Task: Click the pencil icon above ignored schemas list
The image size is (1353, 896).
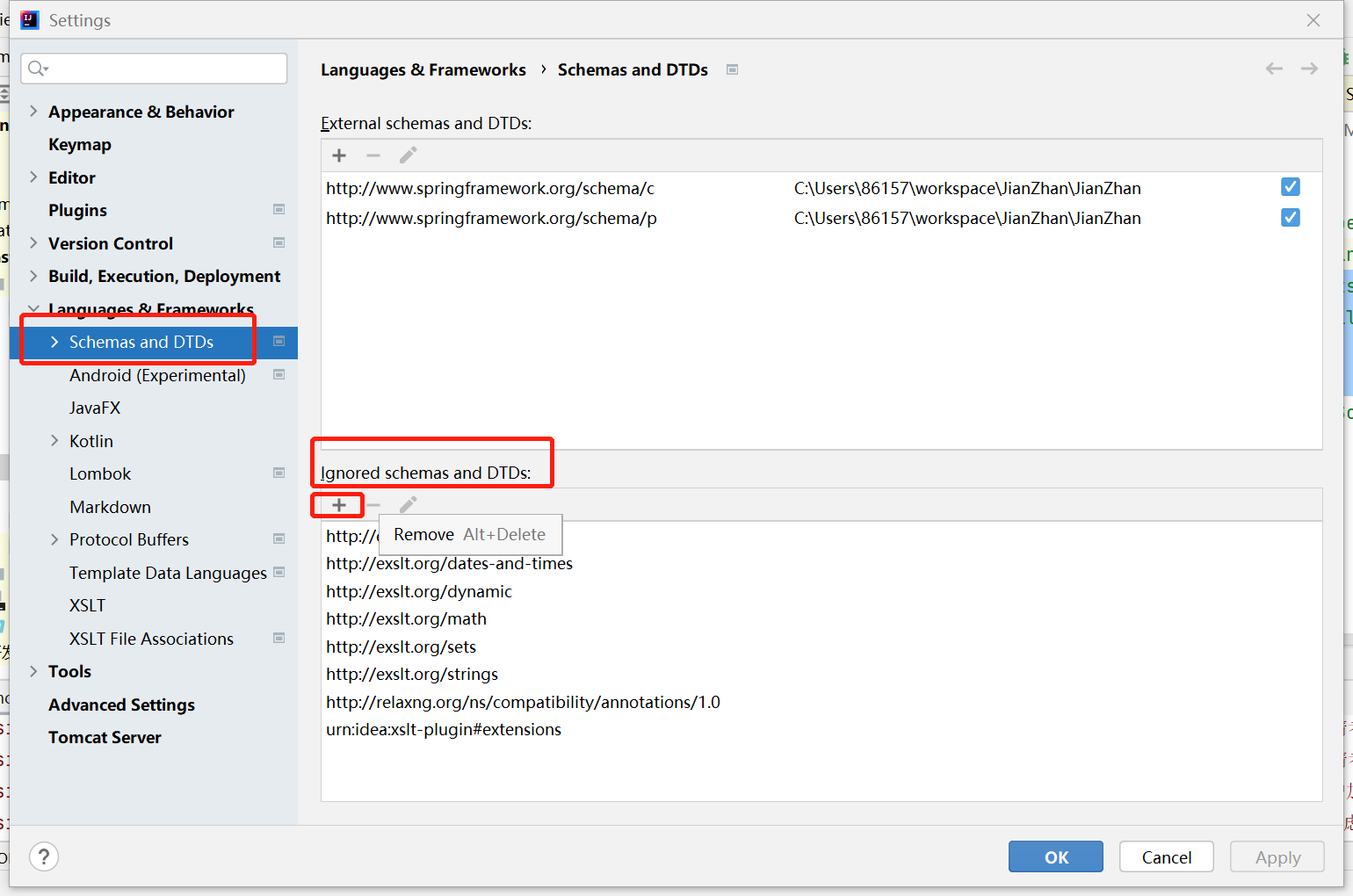Action: (407, 504)
